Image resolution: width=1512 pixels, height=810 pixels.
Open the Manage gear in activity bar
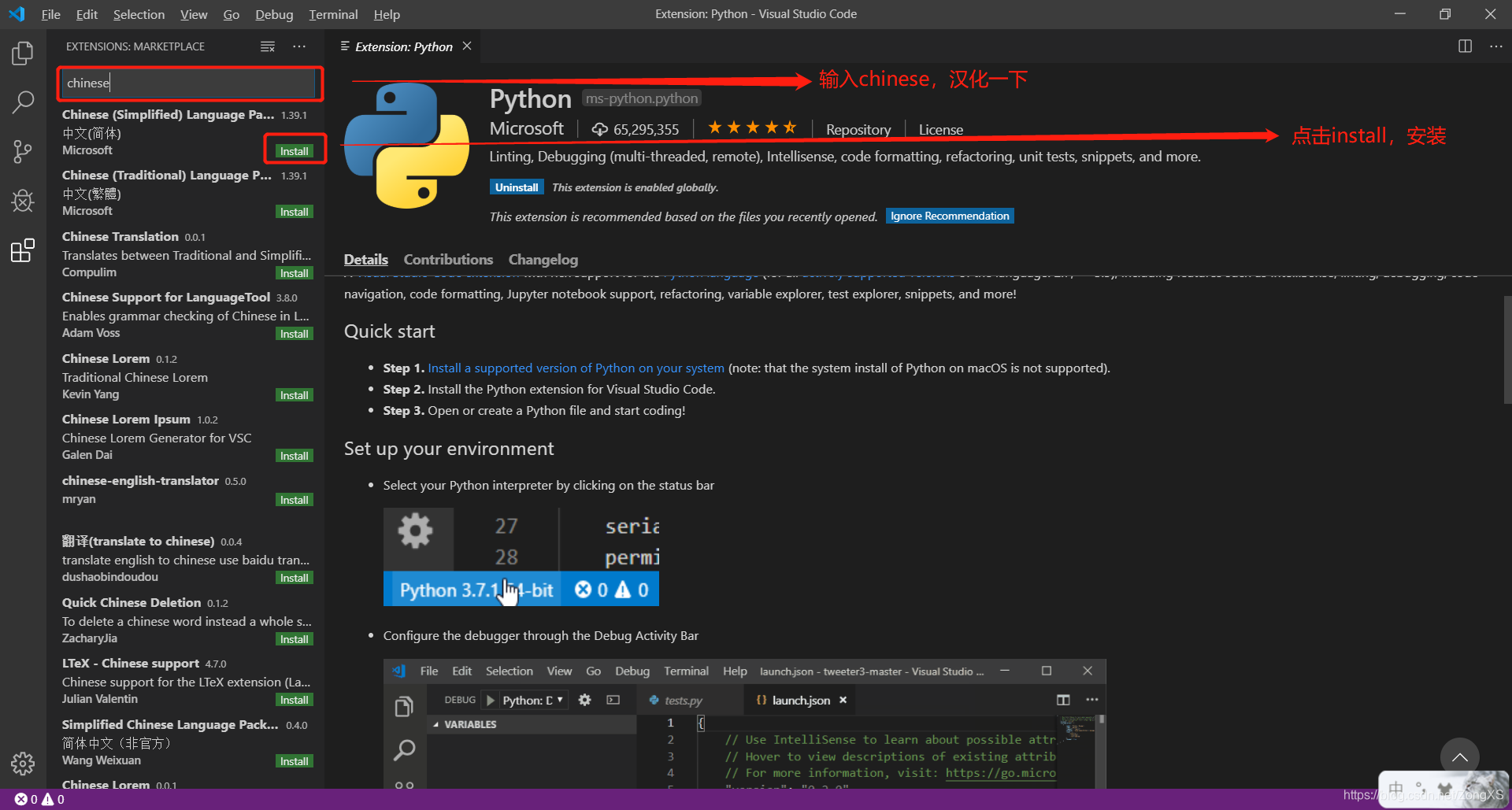point(23,763)
